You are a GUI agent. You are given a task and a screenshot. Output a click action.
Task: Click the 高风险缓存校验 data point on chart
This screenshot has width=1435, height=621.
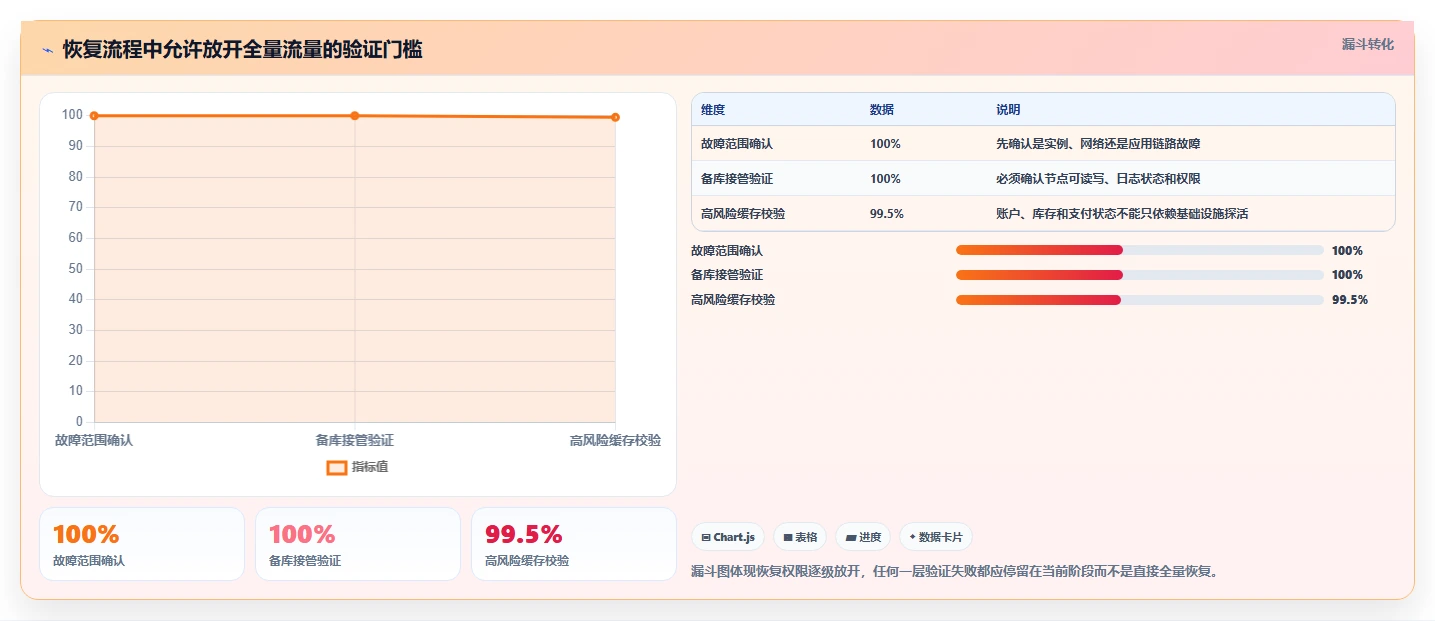pyautogui.click(x=615, y=117)
